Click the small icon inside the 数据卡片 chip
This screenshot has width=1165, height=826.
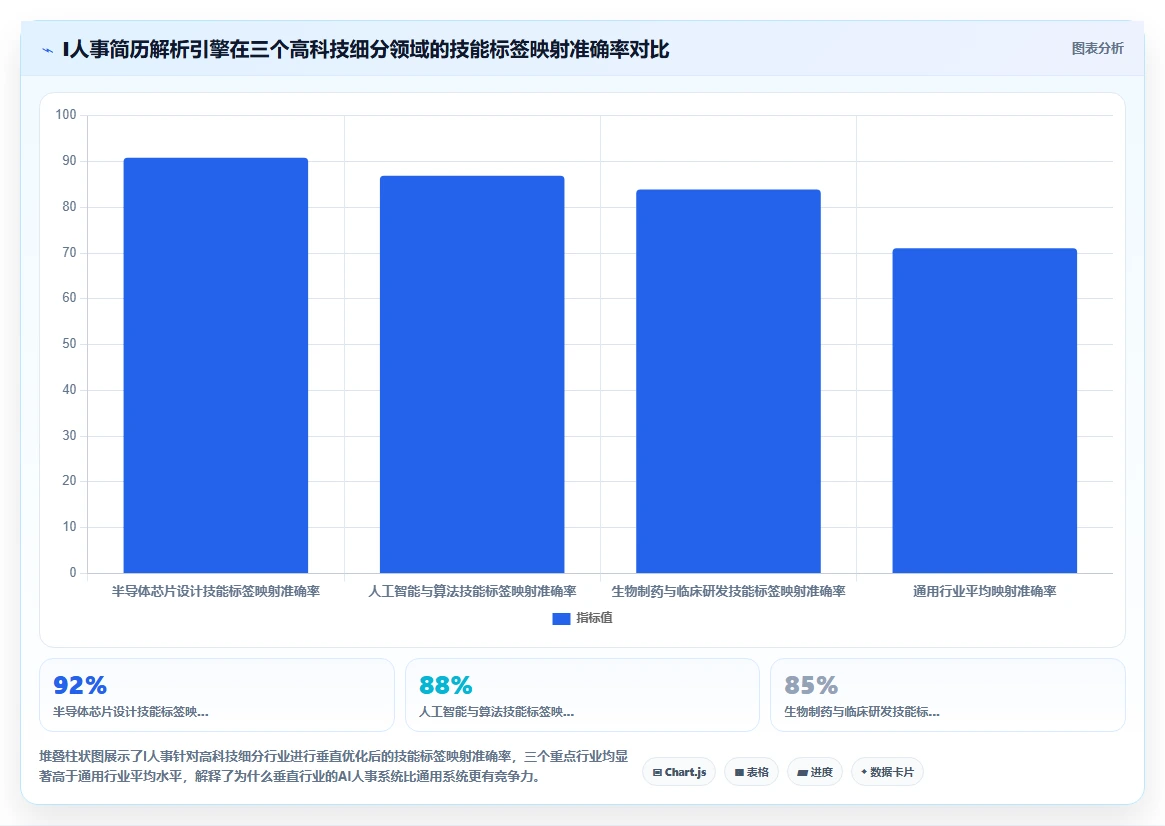(864, 772)
